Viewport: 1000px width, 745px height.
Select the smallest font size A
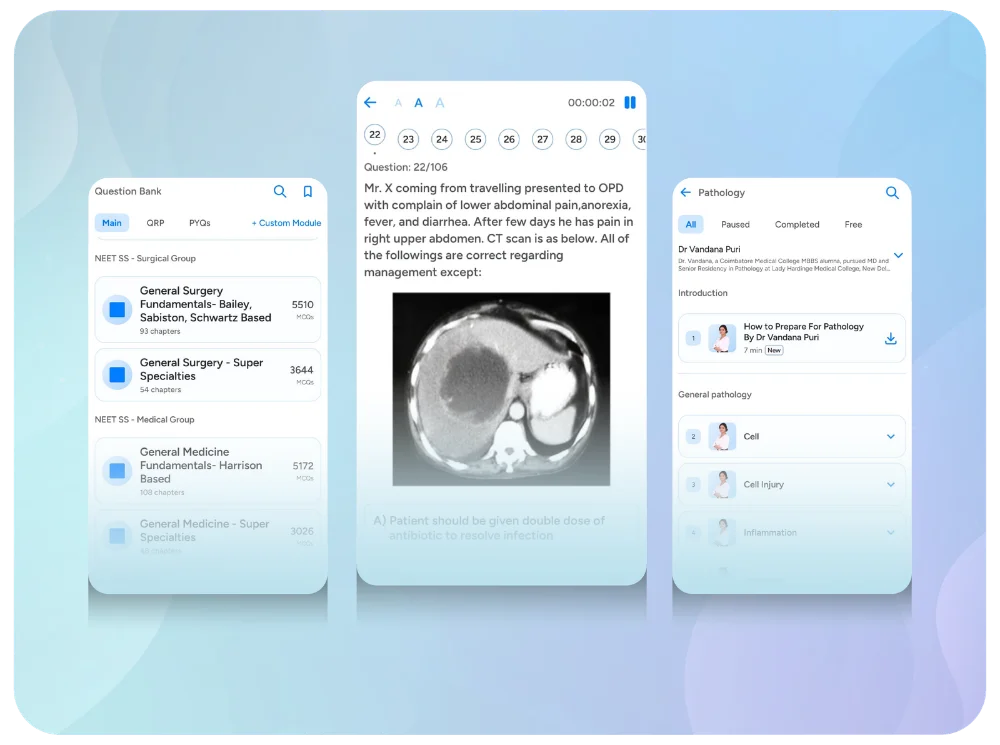398,103
